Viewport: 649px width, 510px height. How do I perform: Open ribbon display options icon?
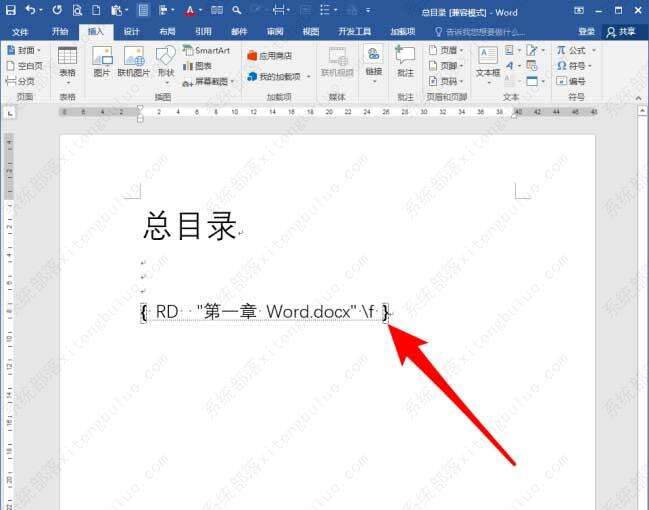[579, 10]
